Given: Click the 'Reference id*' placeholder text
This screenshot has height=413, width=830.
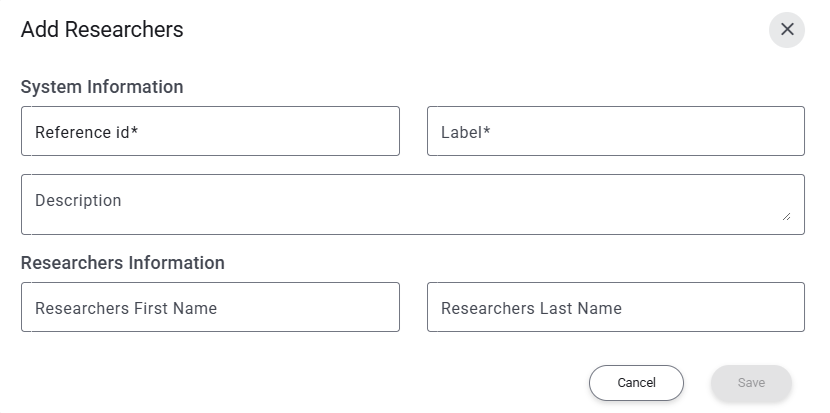Looking at the screenshot, I should click(x=82, y=132).
